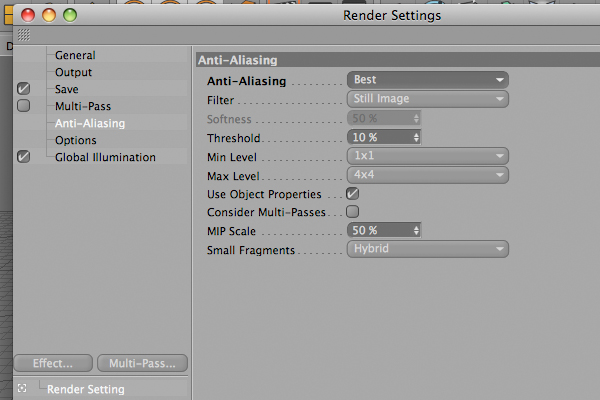Expand the Max Level 4x4 dropdown
The height and width of the screenshot is (400, 600).
click(428, 175)
